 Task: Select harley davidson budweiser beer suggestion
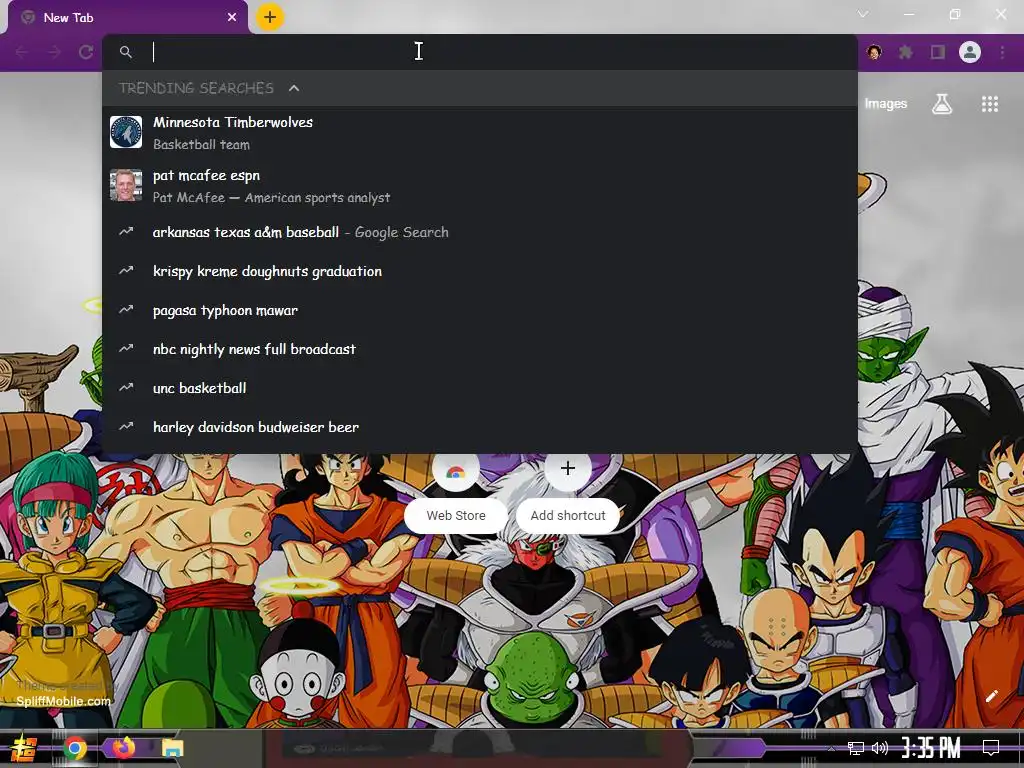point(479,427)
